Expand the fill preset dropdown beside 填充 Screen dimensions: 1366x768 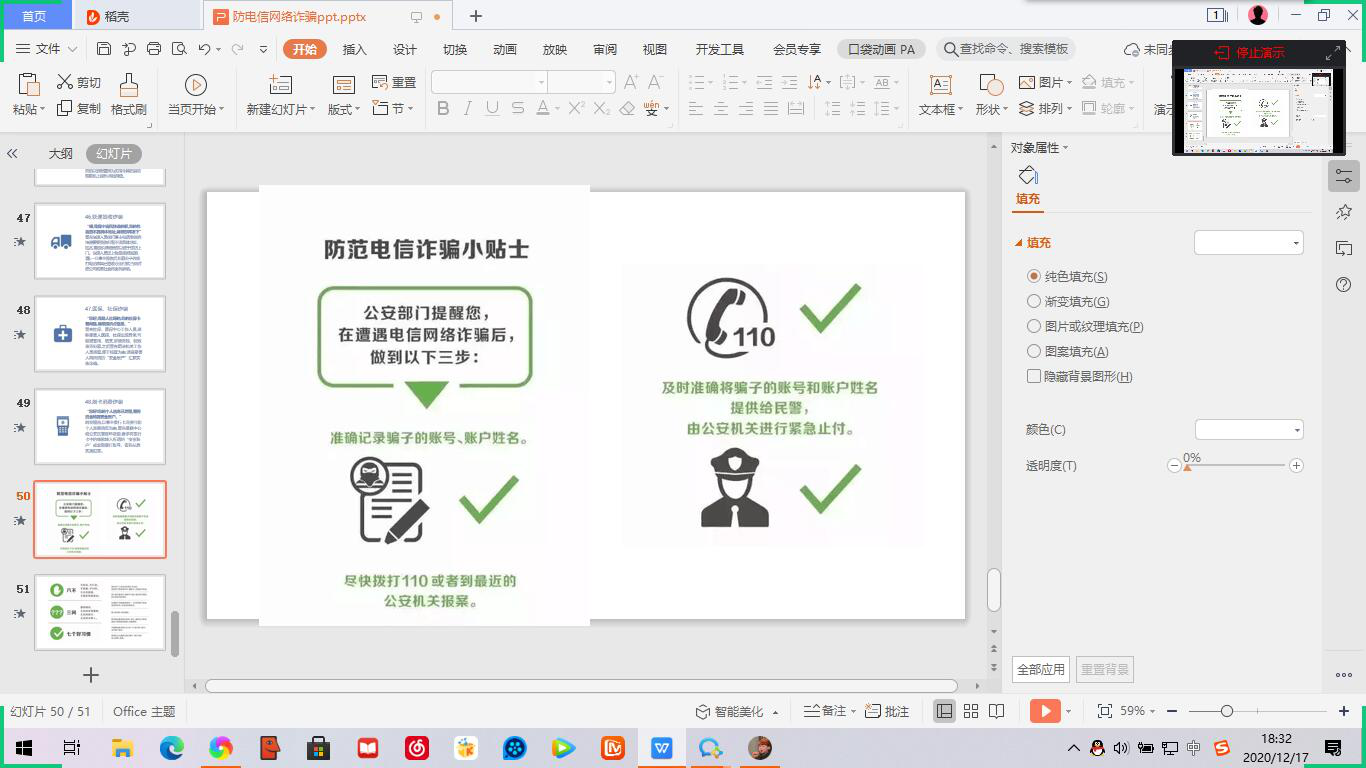[x=1248, y=242]
